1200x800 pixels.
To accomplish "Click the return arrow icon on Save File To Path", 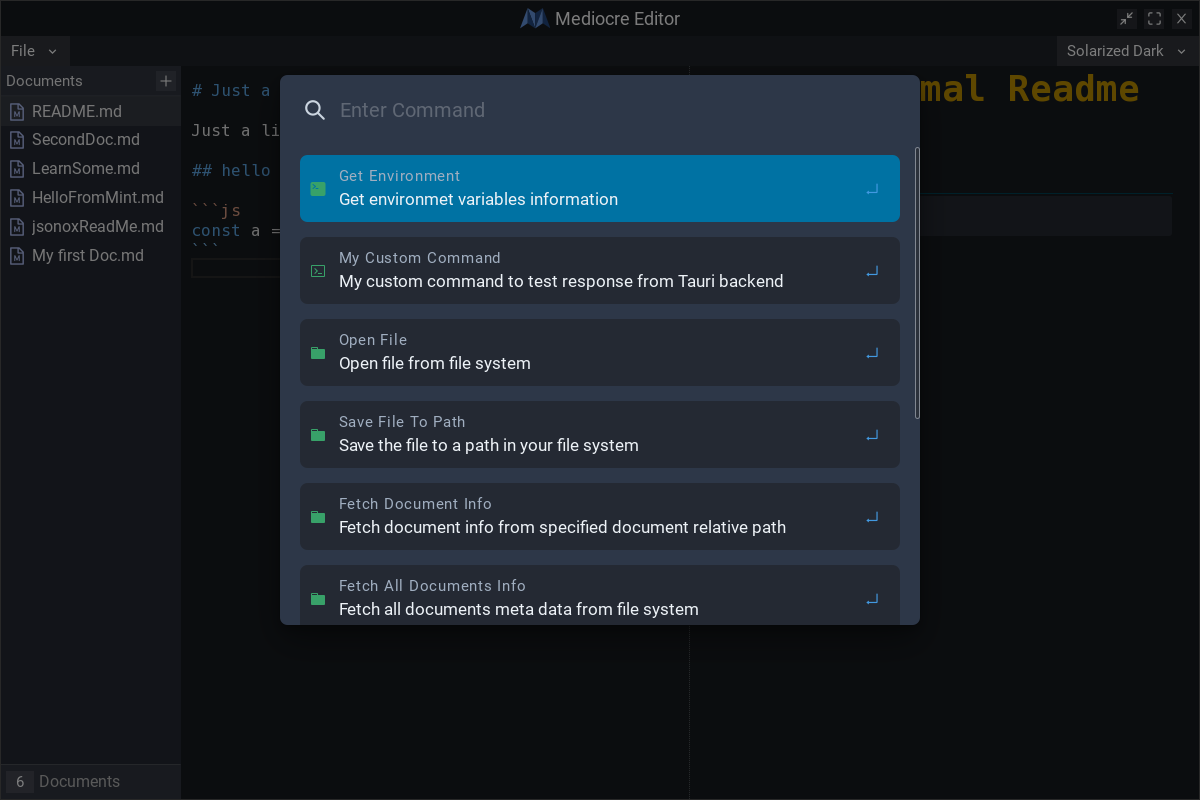I will coord(872,434).
